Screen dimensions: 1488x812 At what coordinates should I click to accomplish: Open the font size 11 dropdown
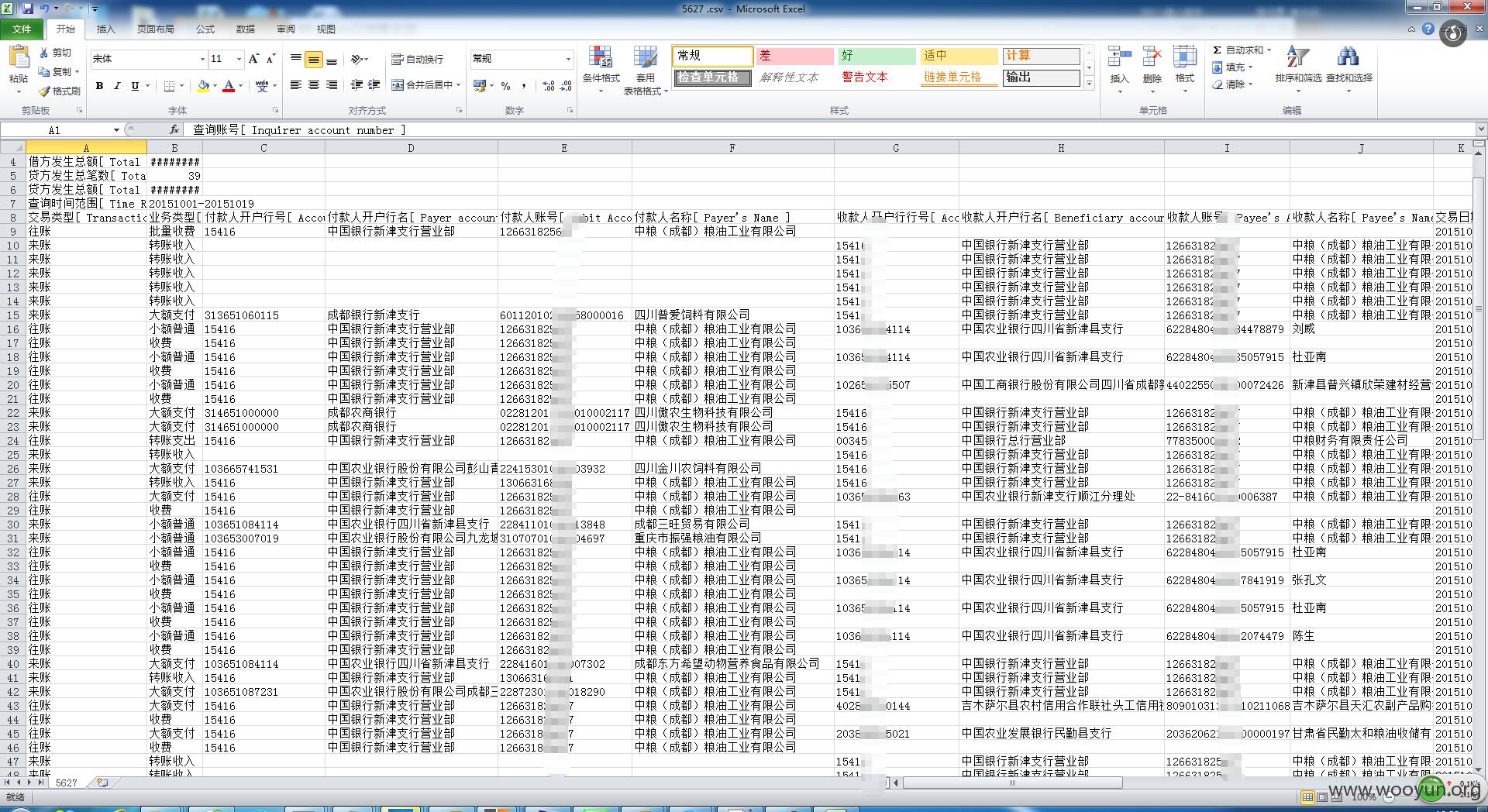point(239,59)
